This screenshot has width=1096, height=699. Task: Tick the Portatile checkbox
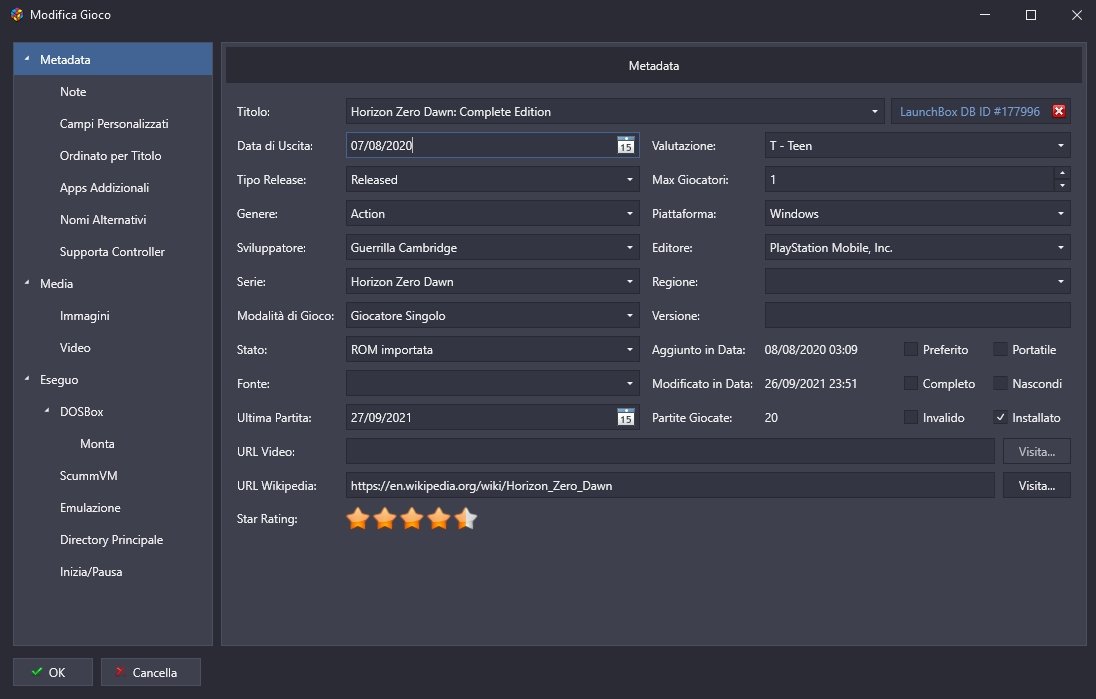point(1000,350)
